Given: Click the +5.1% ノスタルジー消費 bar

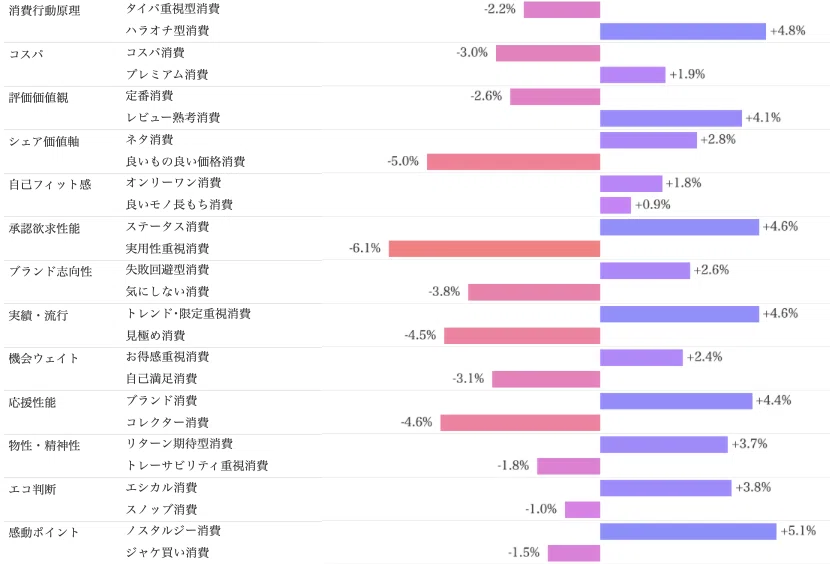Looking at the screenshot, I should [x=688, y=531].
